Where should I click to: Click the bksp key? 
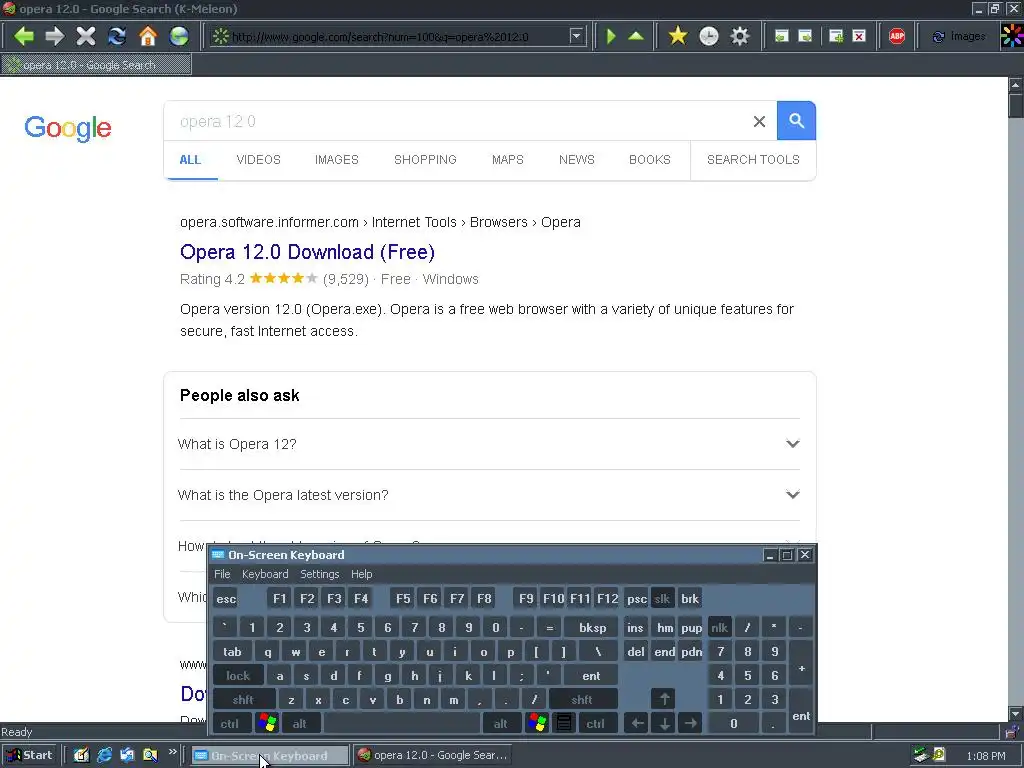(x=592, y=628)
